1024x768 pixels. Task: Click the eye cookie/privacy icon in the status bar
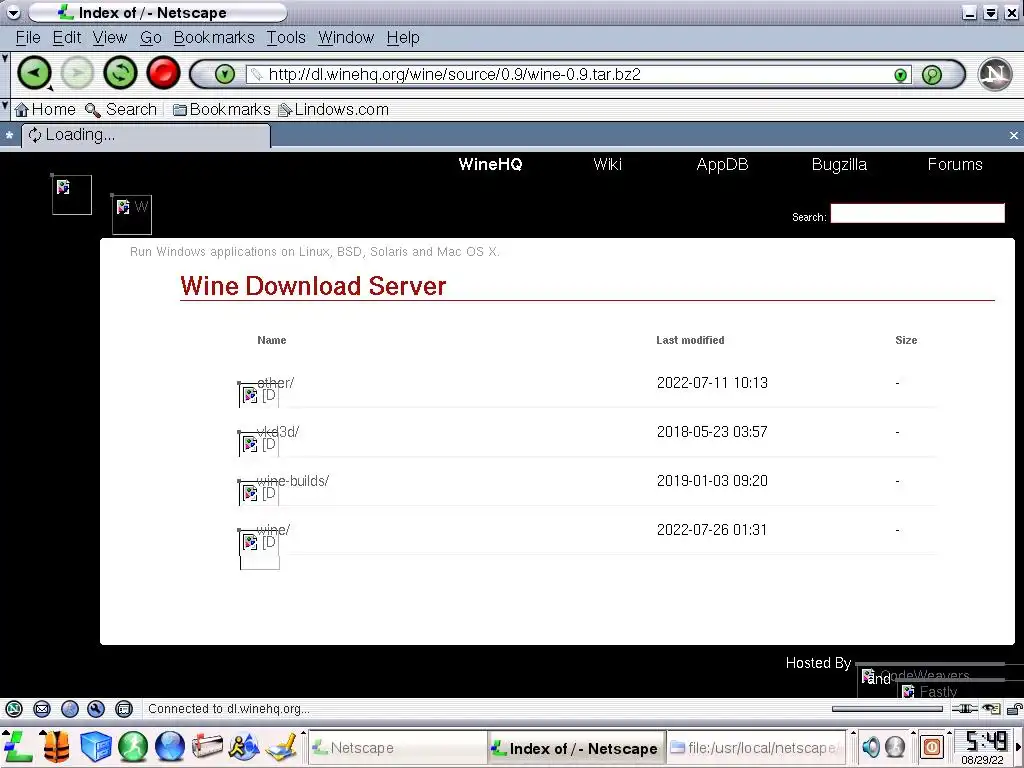[x=991, y=709]
